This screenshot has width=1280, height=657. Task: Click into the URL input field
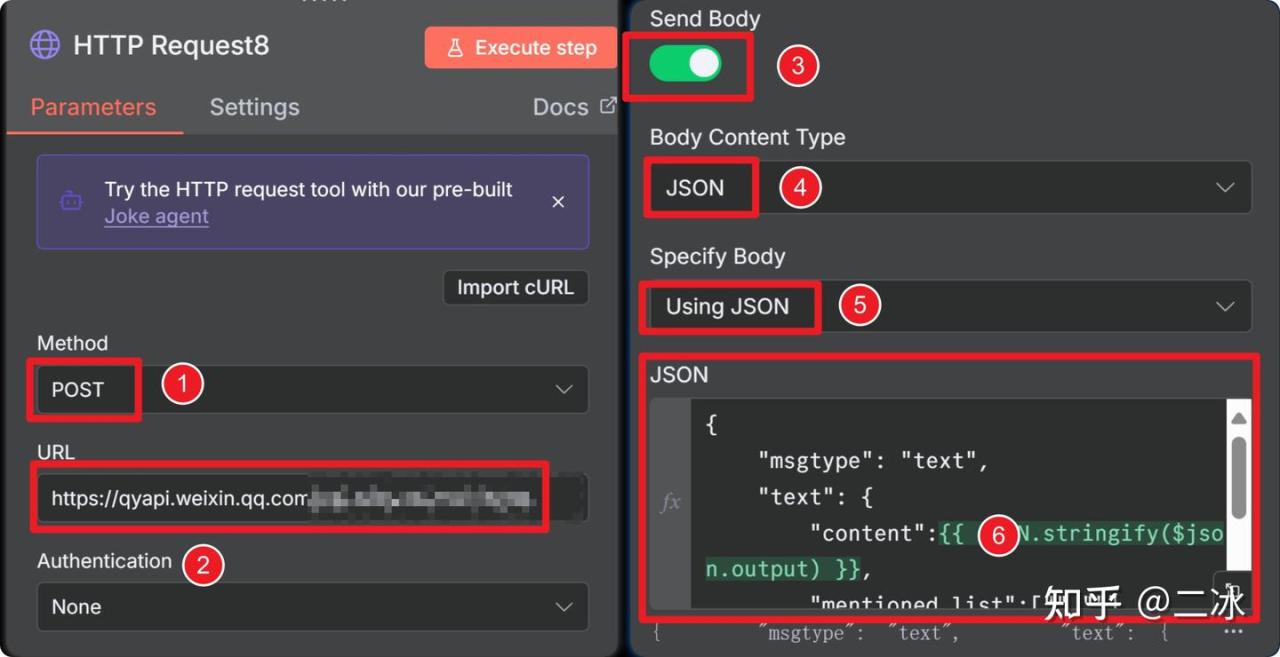point(290,498)
